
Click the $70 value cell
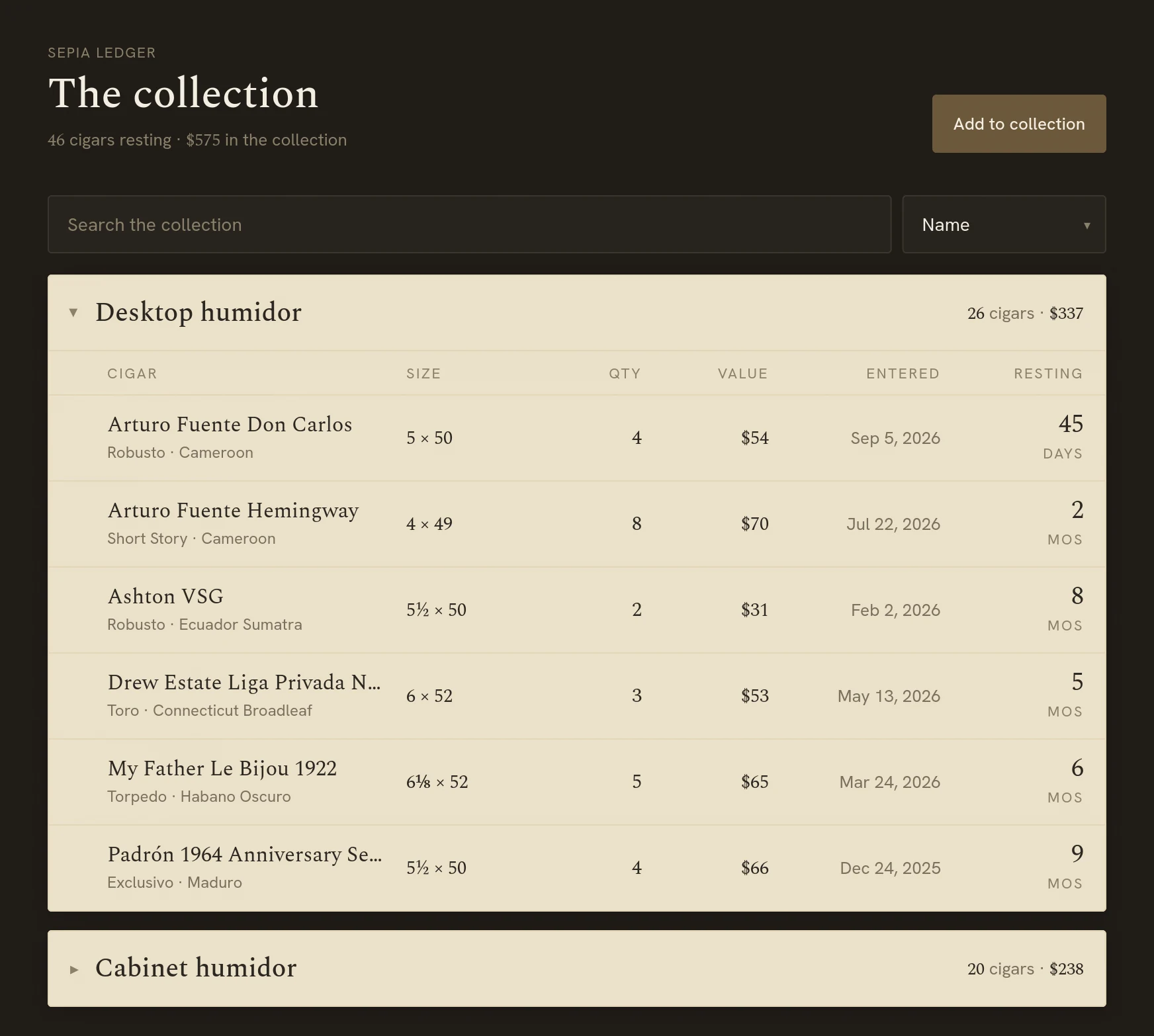(x=754, y=524)
